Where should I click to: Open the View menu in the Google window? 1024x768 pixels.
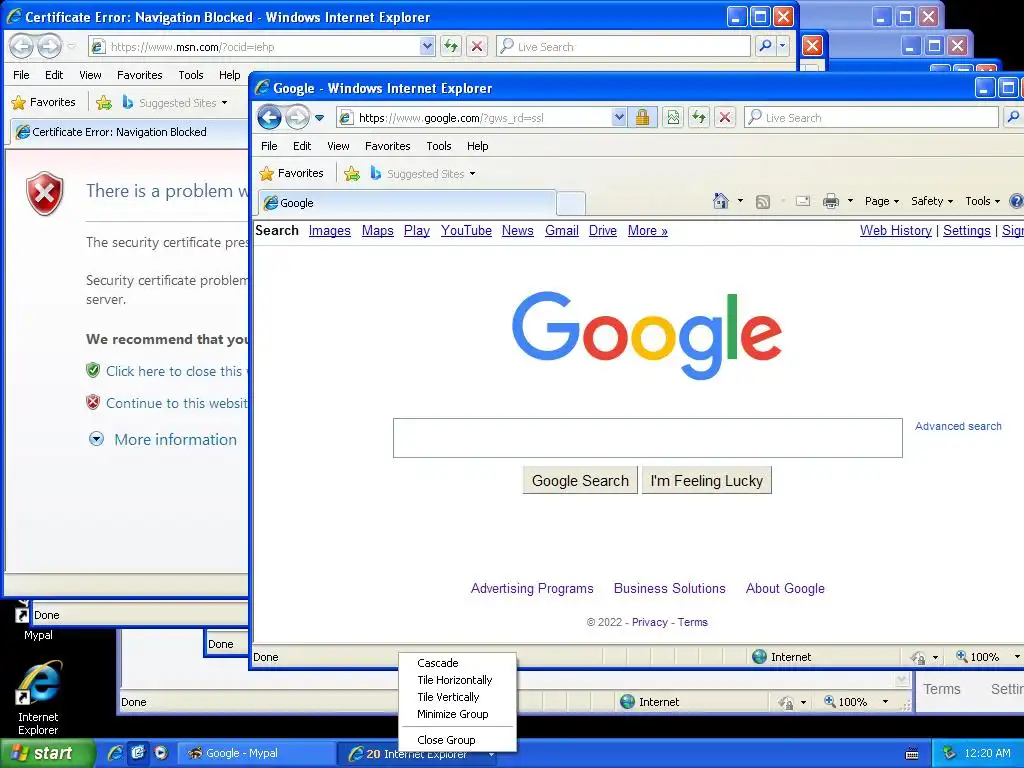coord(338,146)
